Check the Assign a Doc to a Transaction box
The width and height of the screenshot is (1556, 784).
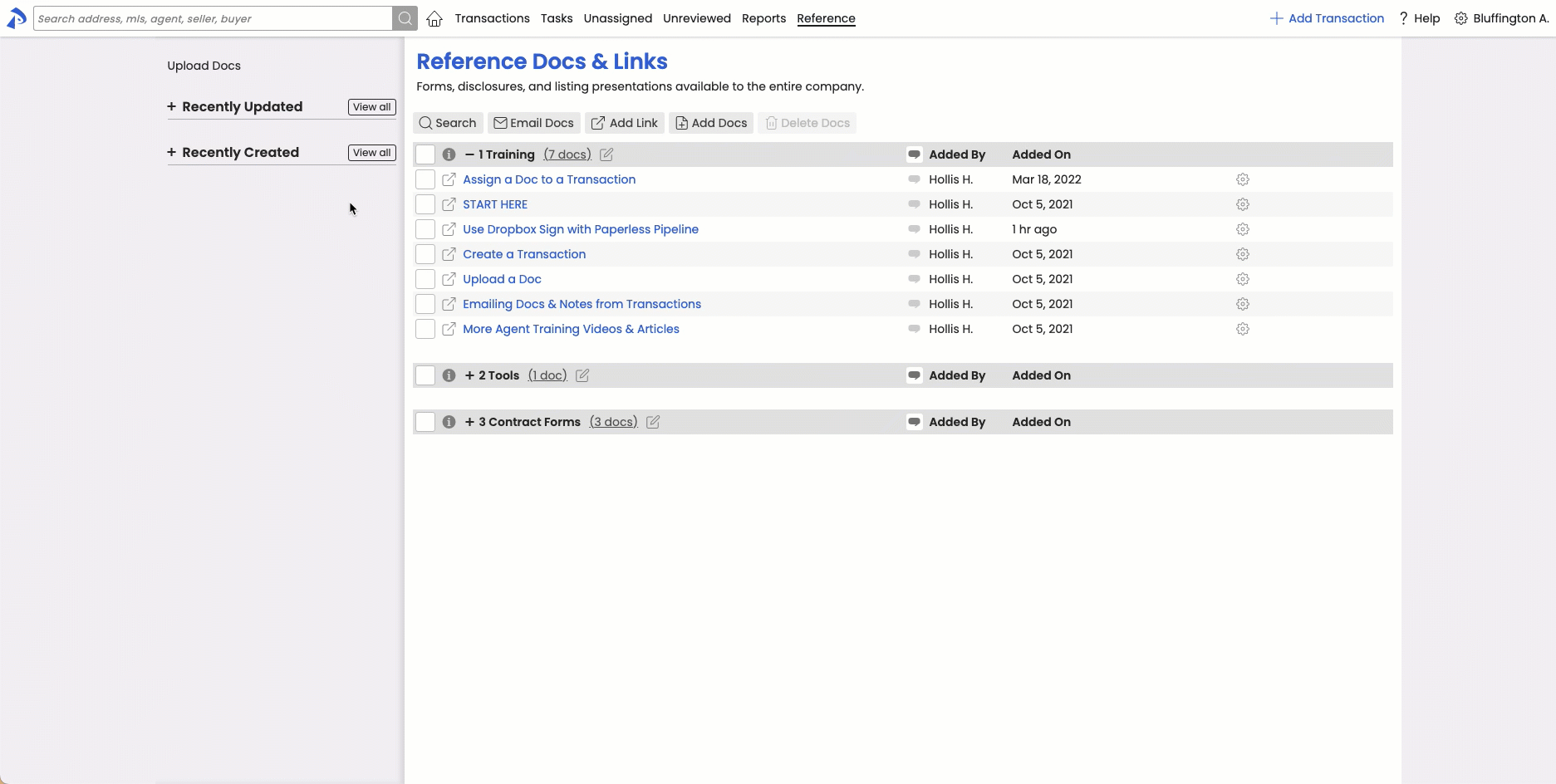point(425,179)
